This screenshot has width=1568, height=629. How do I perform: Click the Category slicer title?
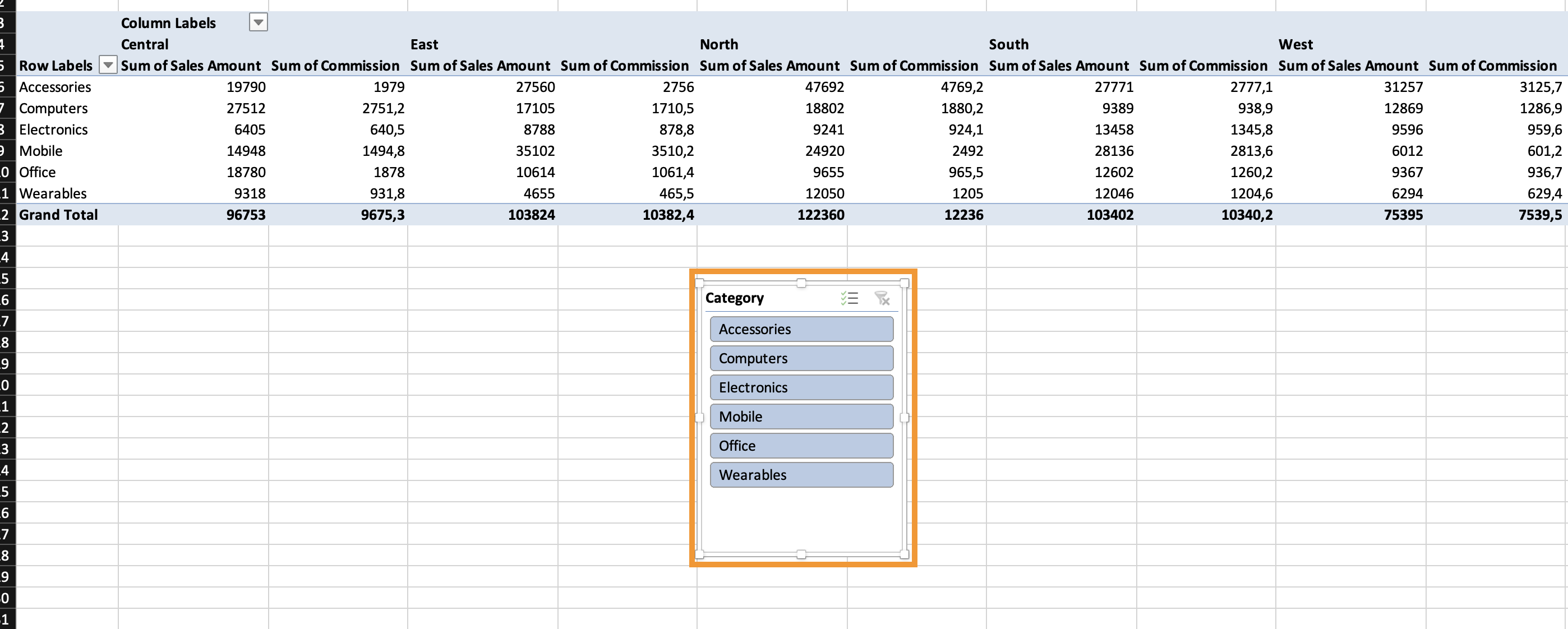point(734,298)
